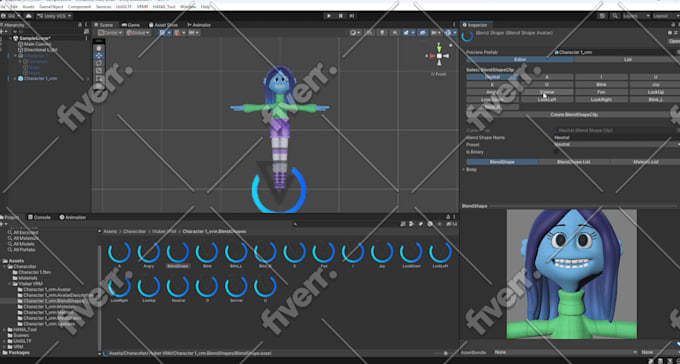Image resolution: width=680 pixels, height=364 pixels.
Task: Expand Character 1_vrm in Hierarchy
Action: pyautogui.click(x=15, y=79)
